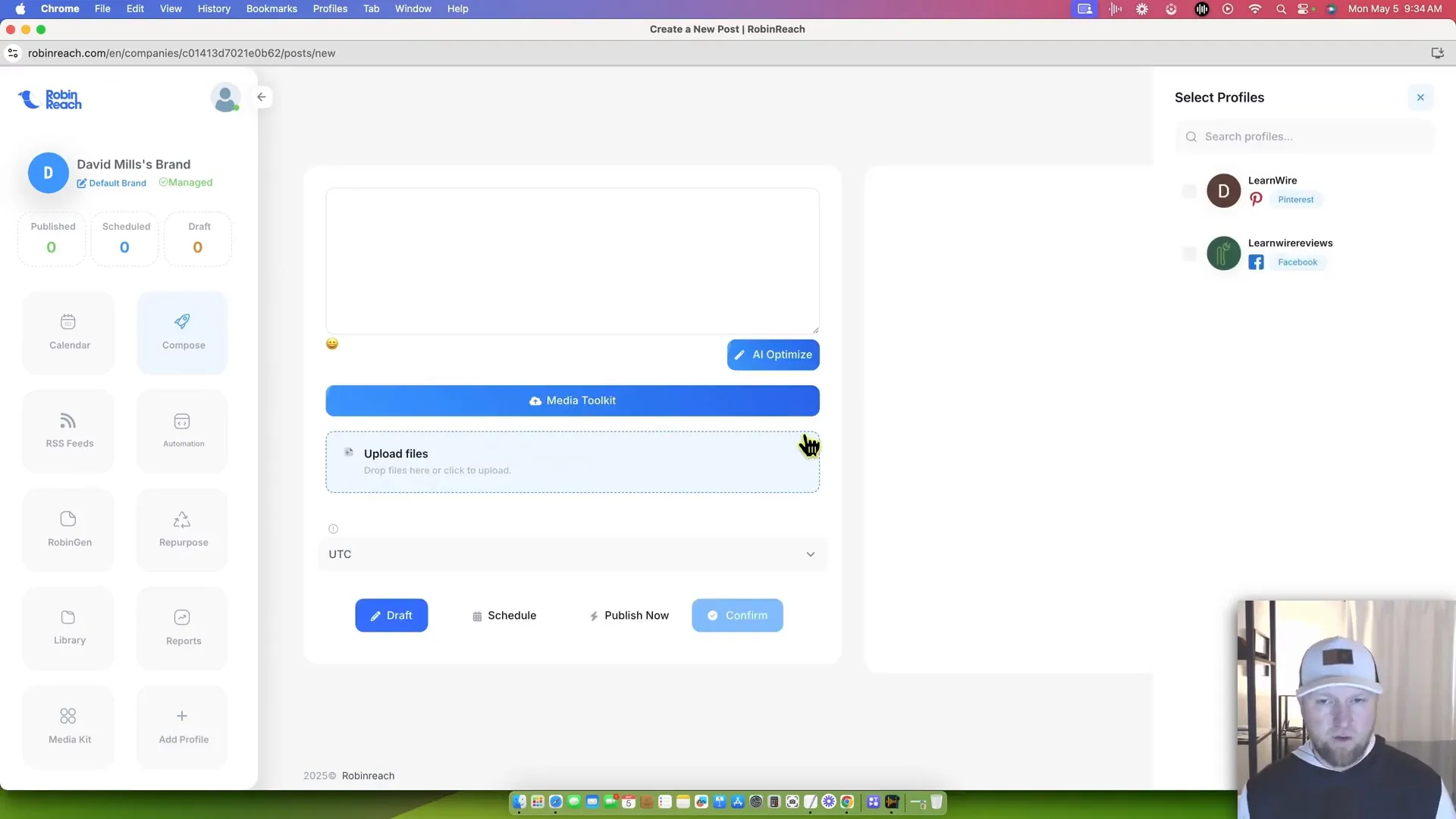Click the Media Toolkit button
The image size is (1456, 819).
click(x=573, y=400)
